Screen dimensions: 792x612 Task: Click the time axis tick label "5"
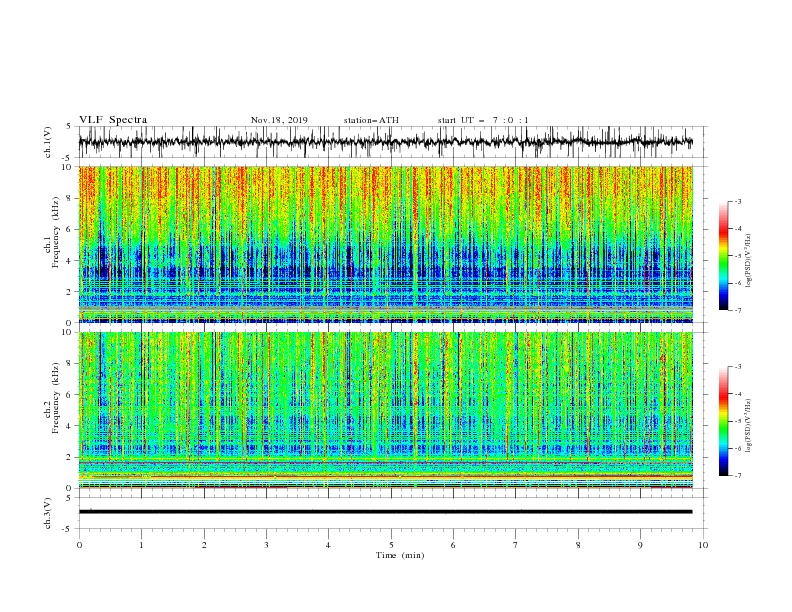pyautogui.click(x=391, y=545)
